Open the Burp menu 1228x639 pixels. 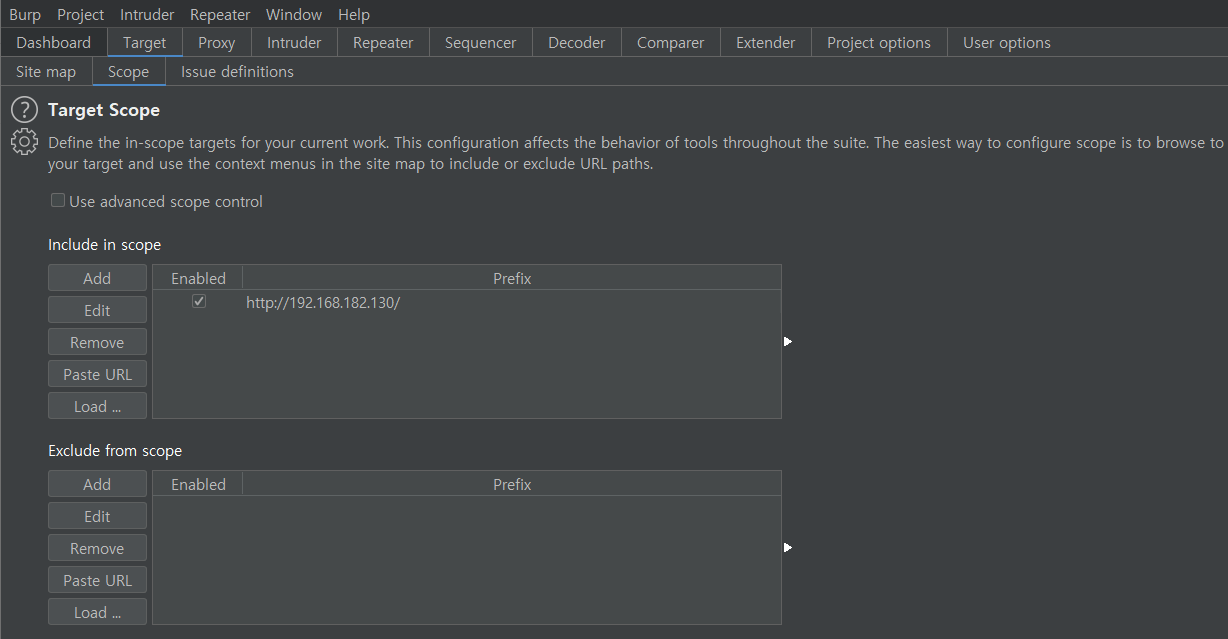tap(25, 14)
